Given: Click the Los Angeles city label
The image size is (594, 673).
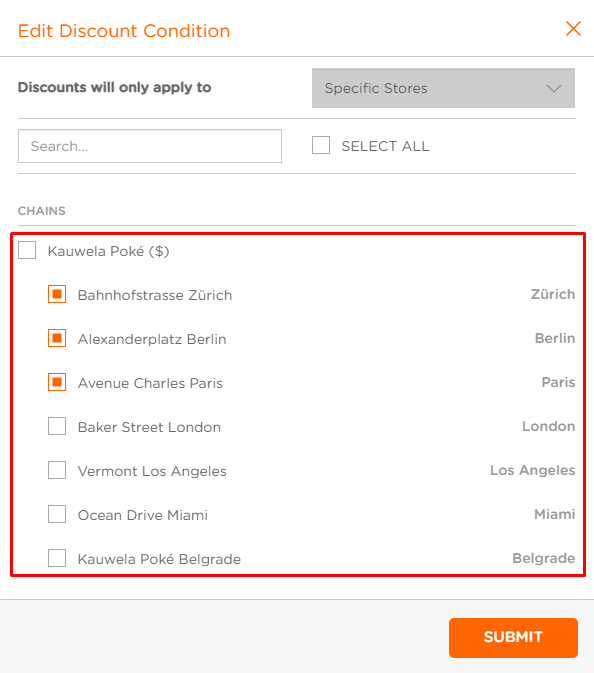Looking at the screenshot, I should (x=533, y=470).
